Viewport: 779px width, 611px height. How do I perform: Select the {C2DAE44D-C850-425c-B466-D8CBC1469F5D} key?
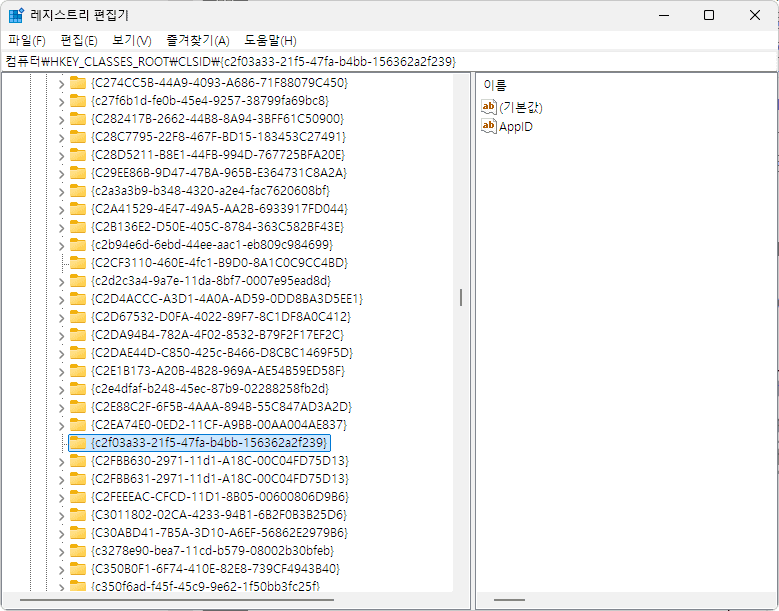pyautogui.click(x=221, y=353)
